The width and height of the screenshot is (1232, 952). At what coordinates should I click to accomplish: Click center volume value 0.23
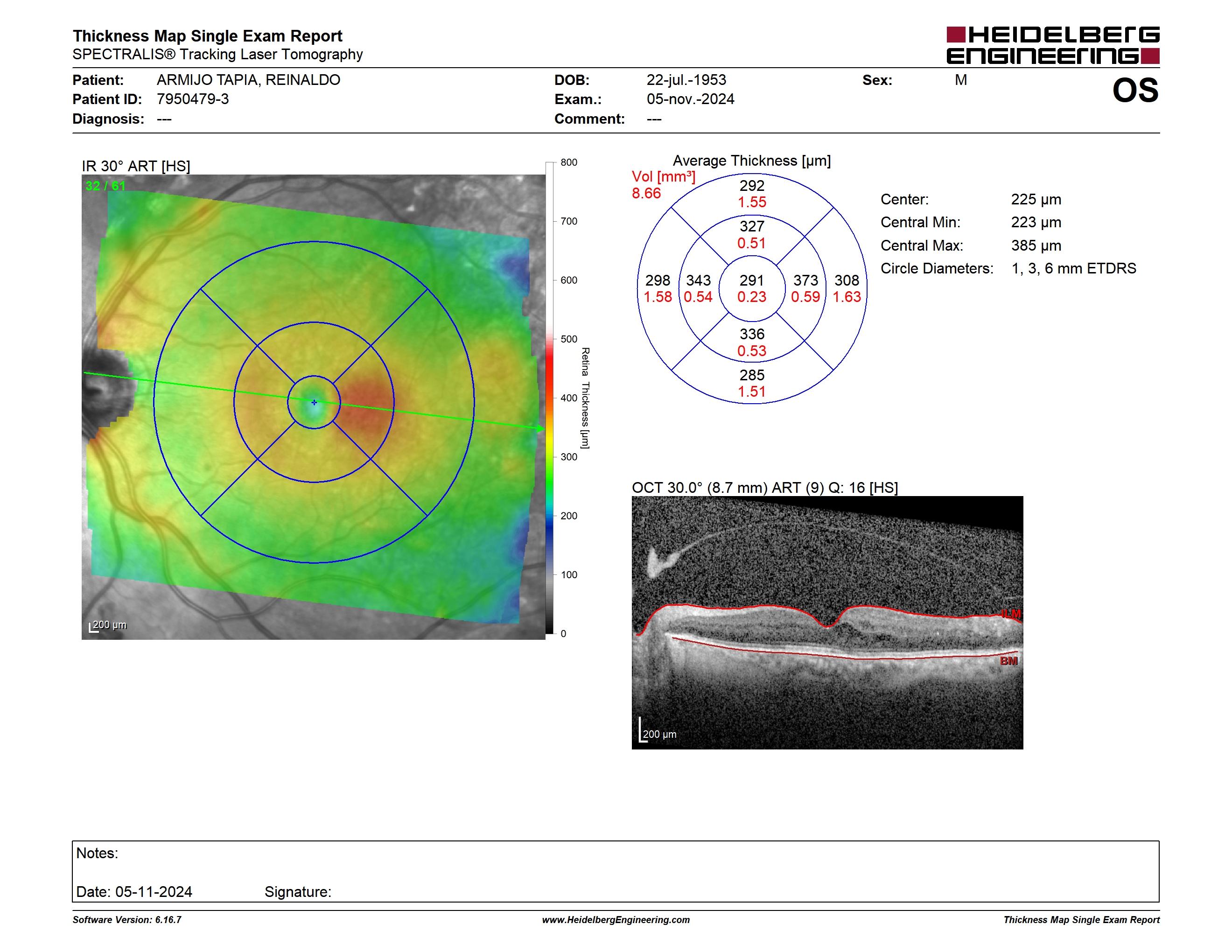tap(751, 297)
